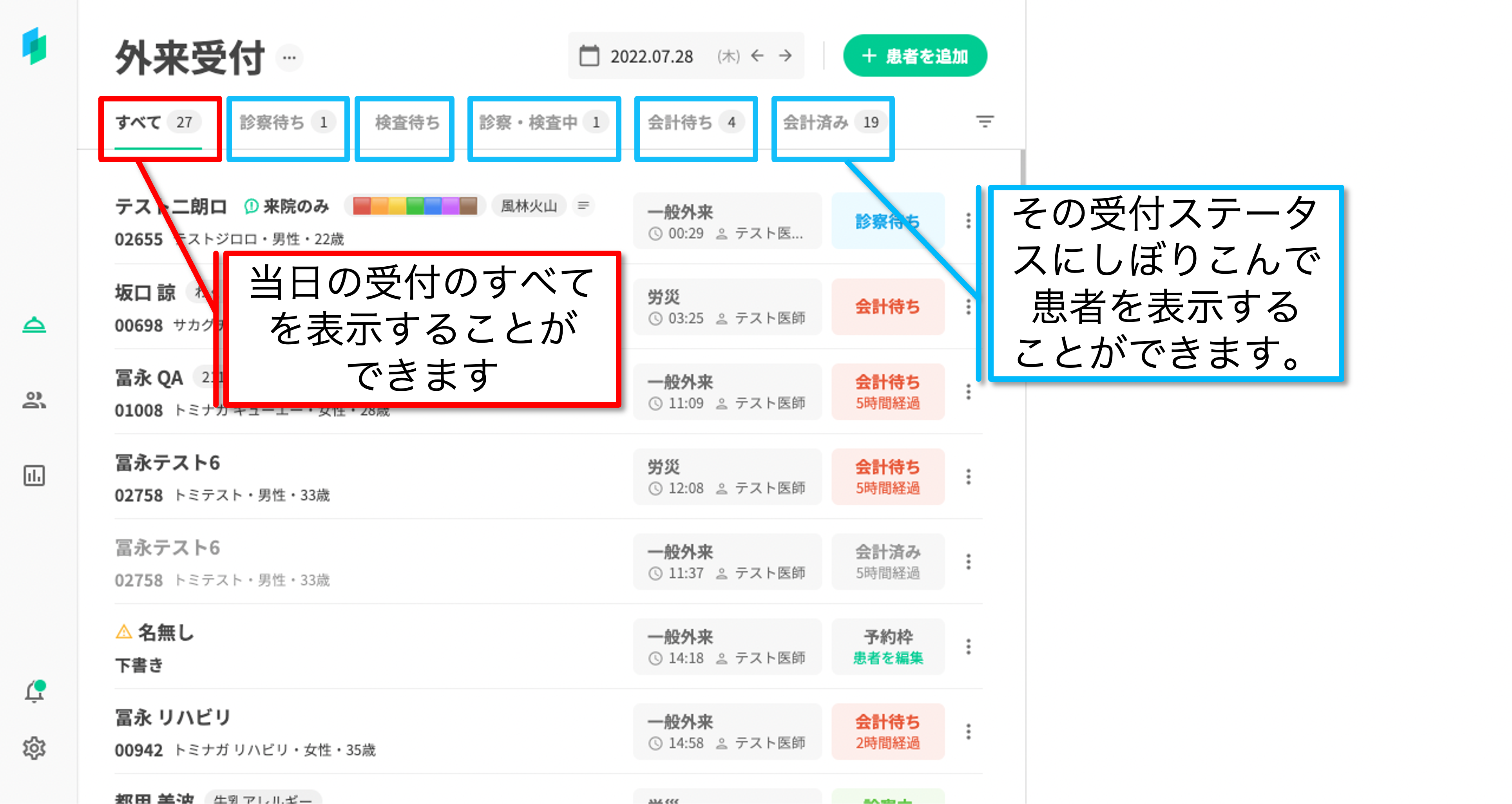Click the reception bell icon in sidebar

(34, 325)
